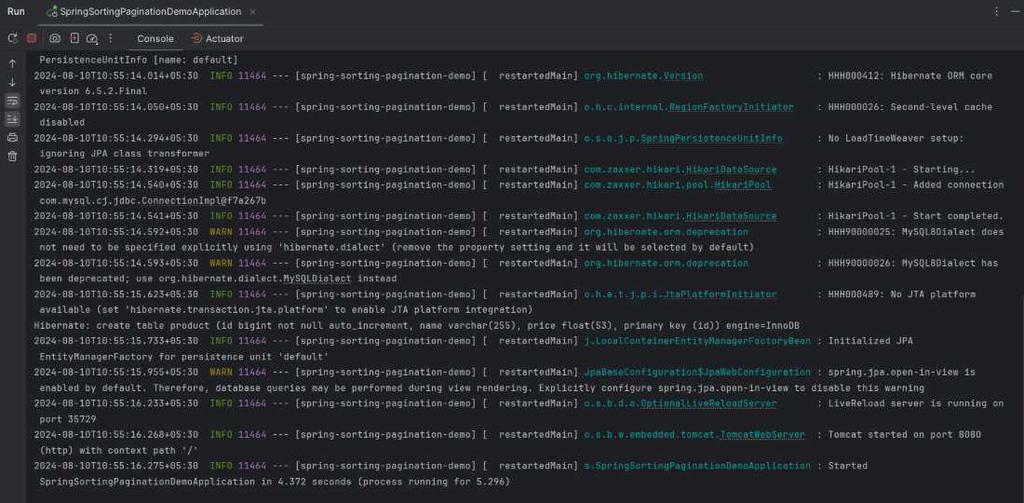The width and height of the screenshot is (1024, 503).
Task: Open more toolbar actions beside profiler icon
Action: [x=110, y=39]
